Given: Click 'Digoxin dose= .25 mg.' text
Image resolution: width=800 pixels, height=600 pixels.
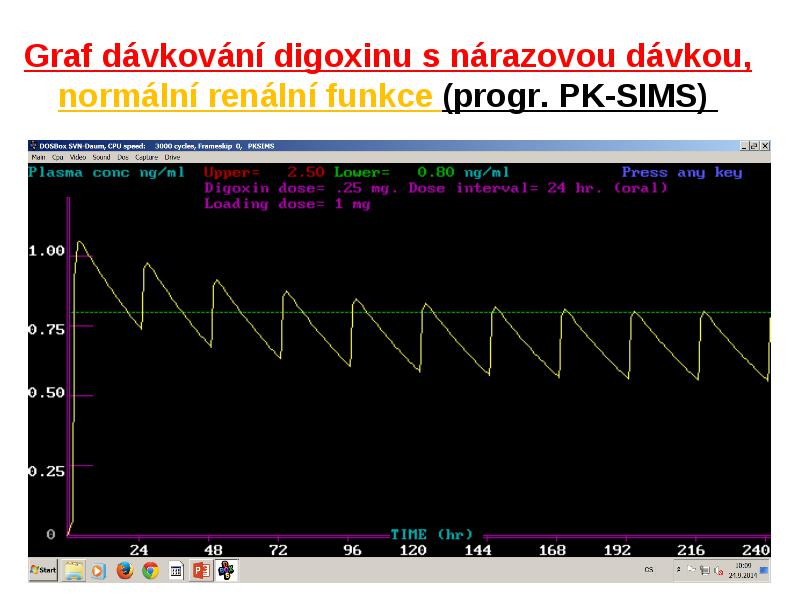Looking at the screenshot, I should tap(301, 188).
